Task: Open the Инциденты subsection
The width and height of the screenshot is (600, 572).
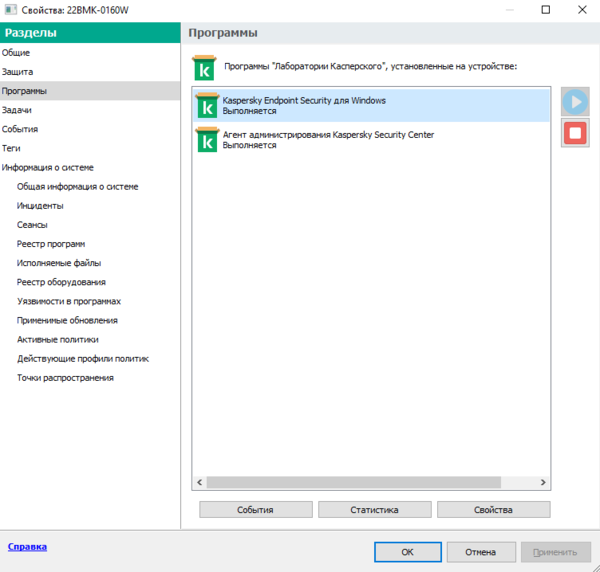Action: (40, 206)
